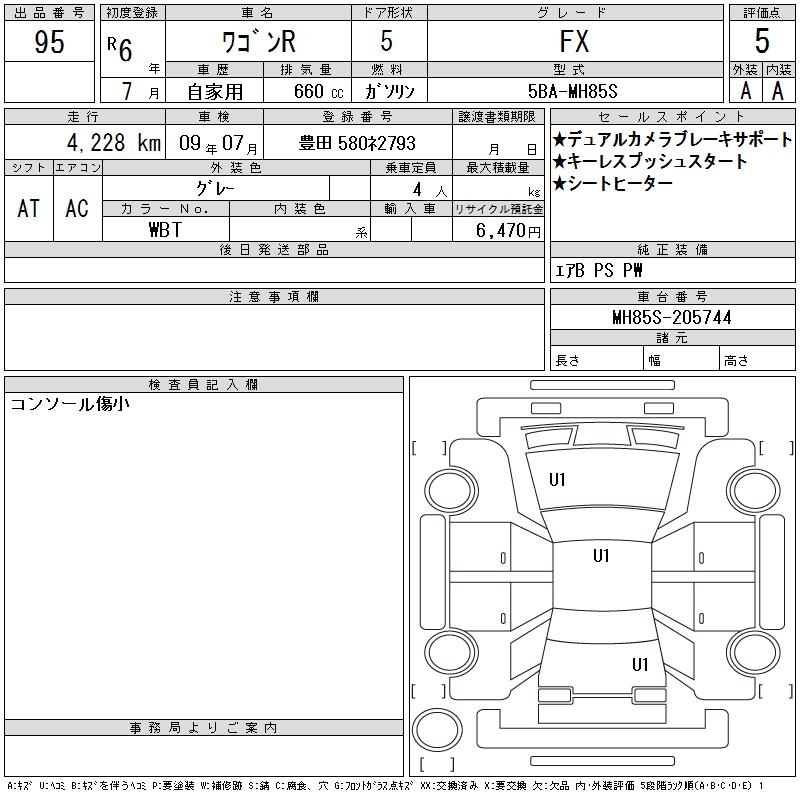800x800 pixels.
Task: Click the mileage 4,228 km field
Action: tap(85, 142)
